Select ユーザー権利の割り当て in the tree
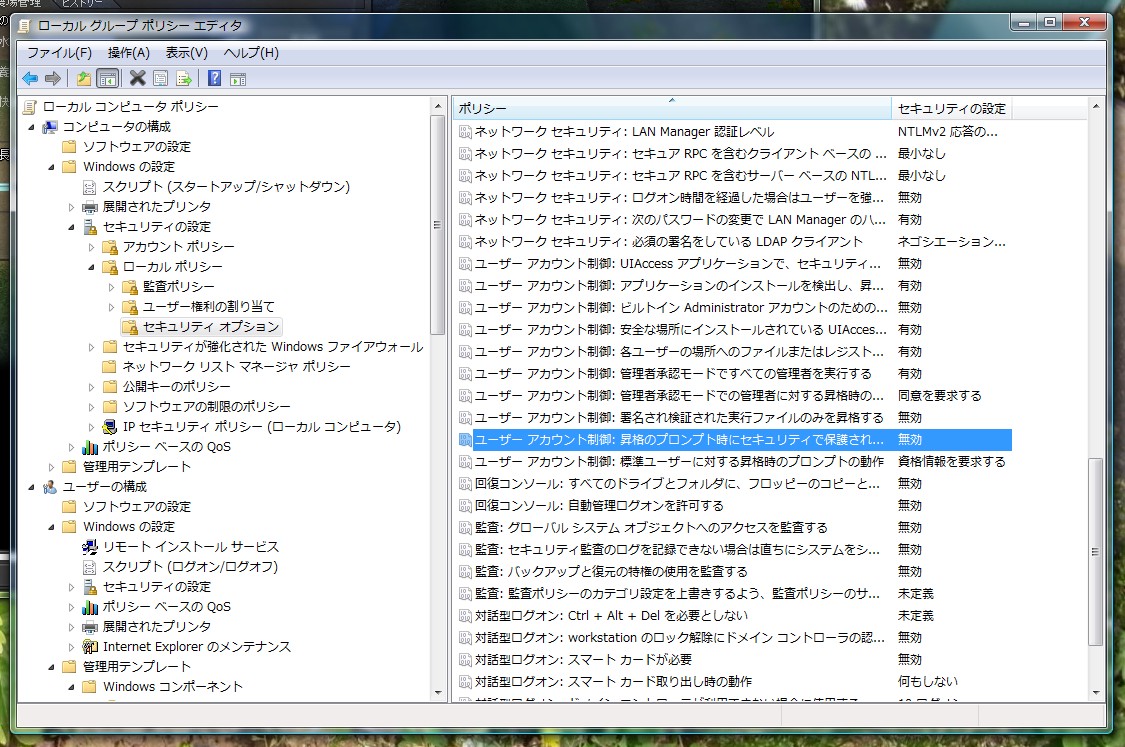Screen dimensions: 1125x747 coord(208,307)
